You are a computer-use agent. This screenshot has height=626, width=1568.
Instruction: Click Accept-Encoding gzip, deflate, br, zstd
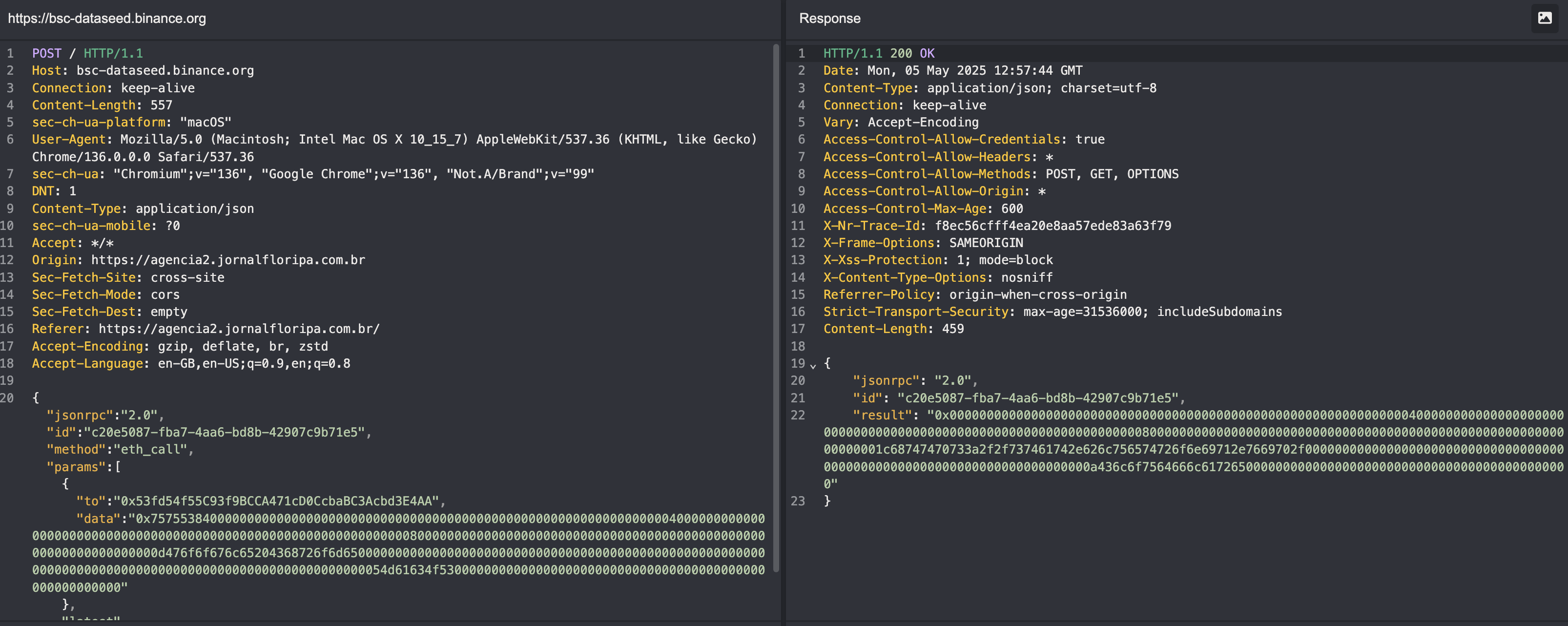click(x=180, y=346)
